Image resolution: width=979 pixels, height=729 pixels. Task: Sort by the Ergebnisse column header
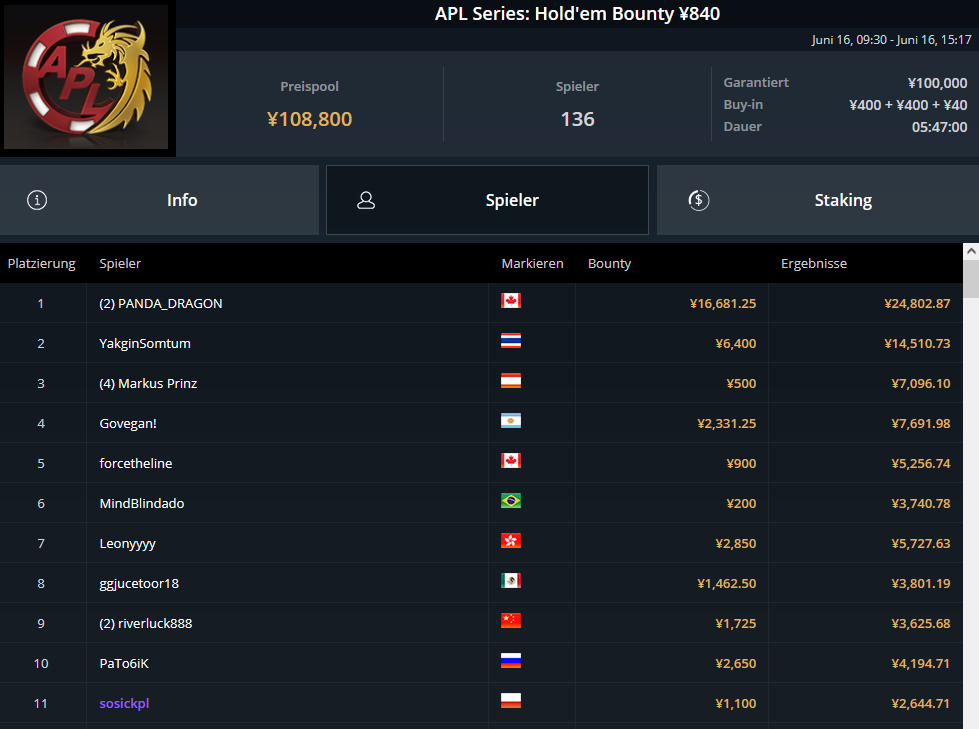tap(814, 263)
